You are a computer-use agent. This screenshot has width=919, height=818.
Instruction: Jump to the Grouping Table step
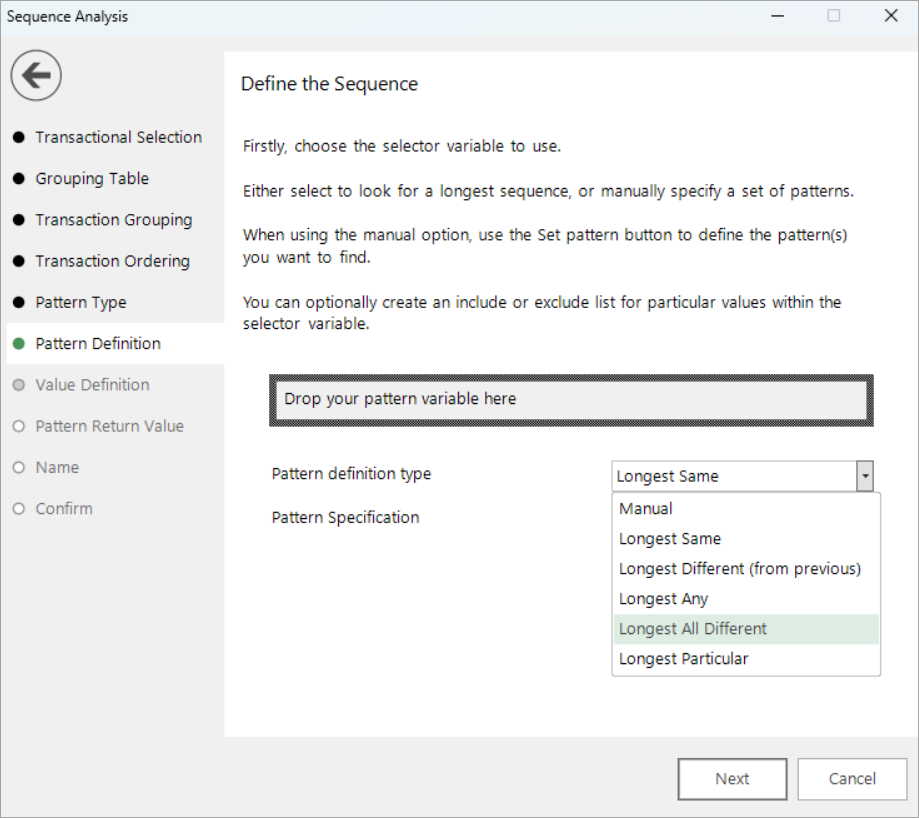(x=81, y=178)
